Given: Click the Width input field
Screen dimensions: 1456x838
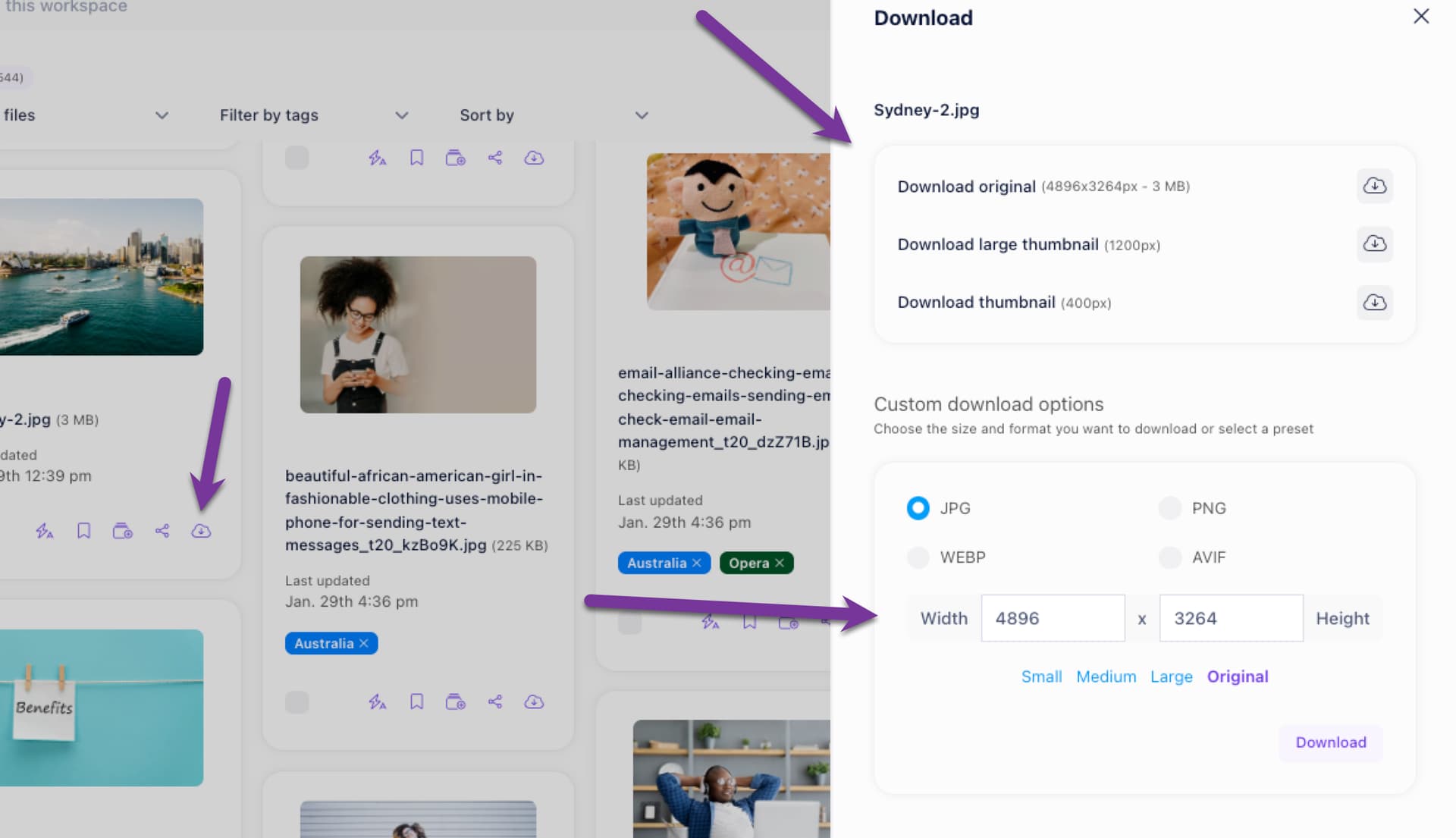Looking at the screenshot, I should (x=1053, y=618).
